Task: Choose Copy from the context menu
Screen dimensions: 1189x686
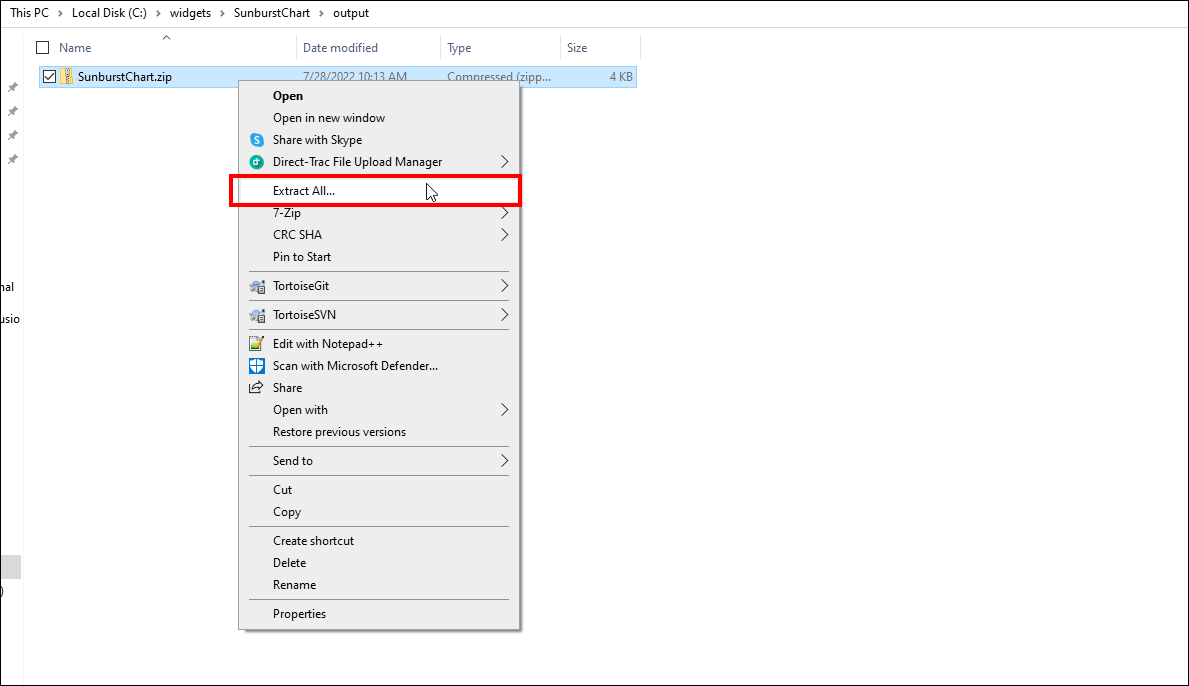Action: 379,512
